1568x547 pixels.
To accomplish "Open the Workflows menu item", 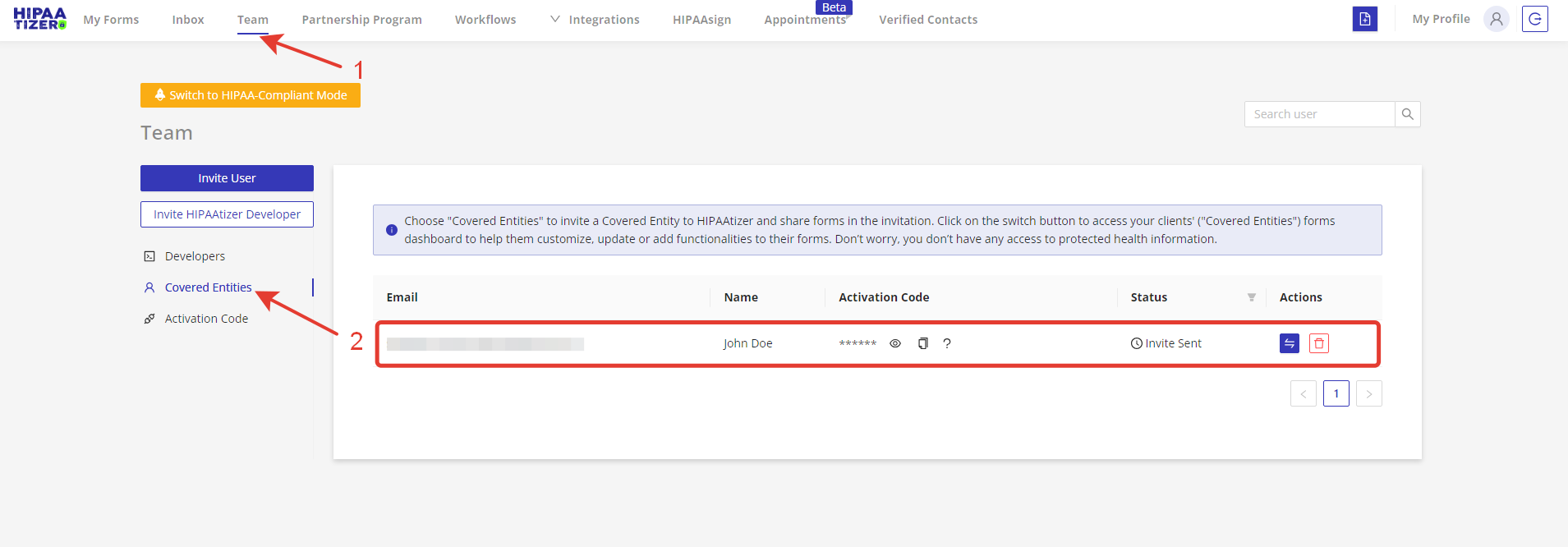I will click(x=485, y=20).
